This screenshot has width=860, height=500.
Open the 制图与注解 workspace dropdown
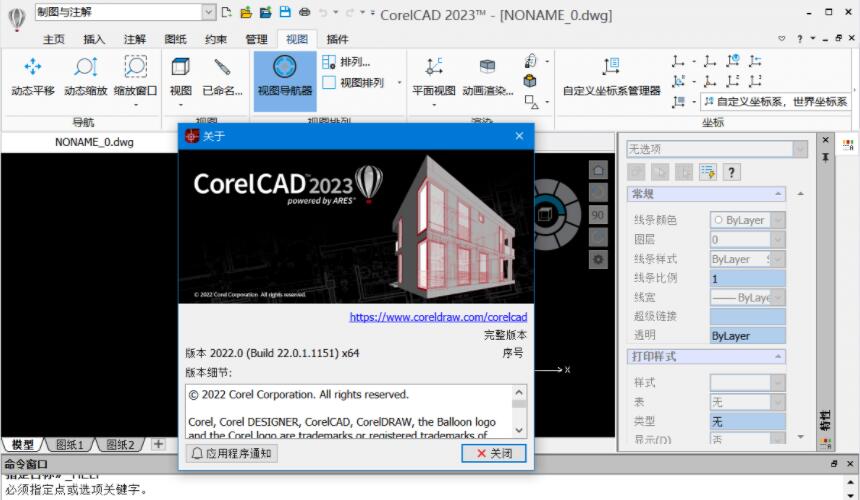point(208,12)
